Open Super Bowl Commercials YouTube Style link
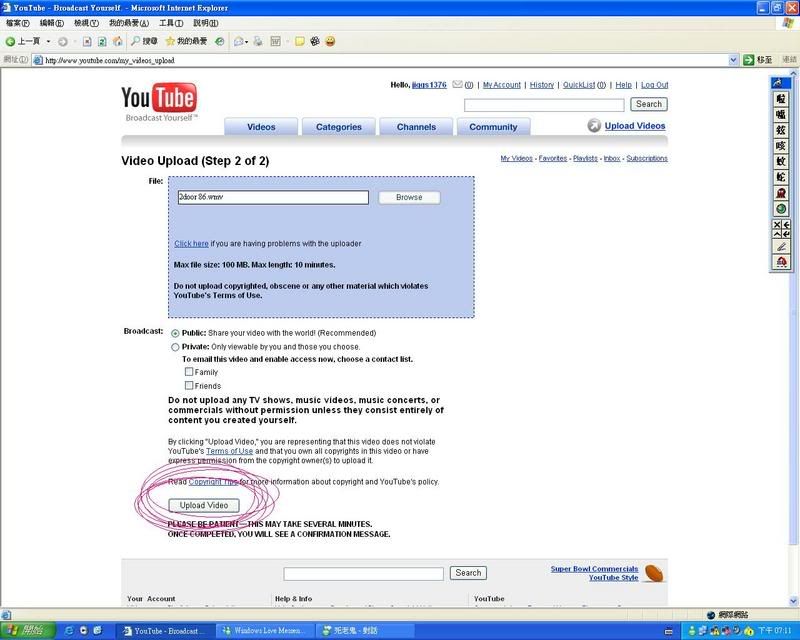The width and height of the screenshot is (800, 640). coord(594,573)
